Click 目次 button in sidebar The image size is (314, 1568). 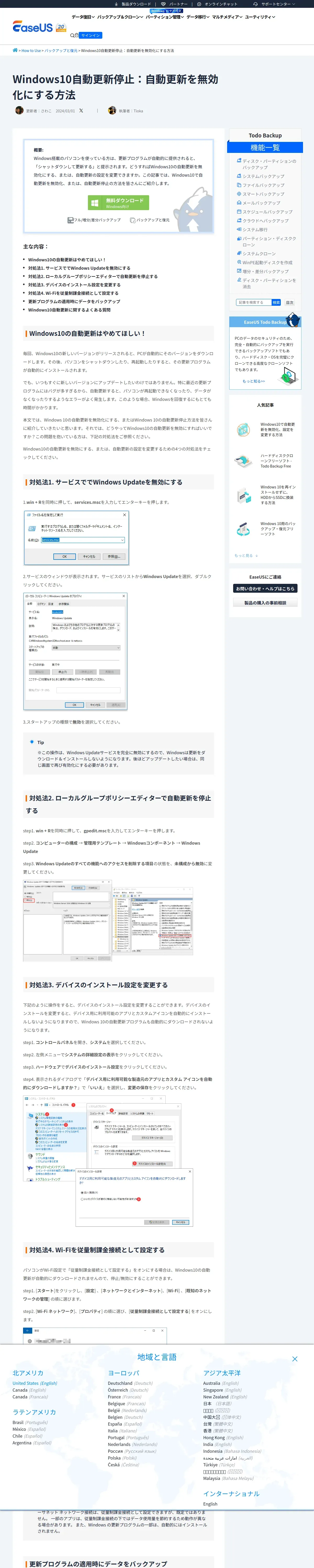coord(290,303)
